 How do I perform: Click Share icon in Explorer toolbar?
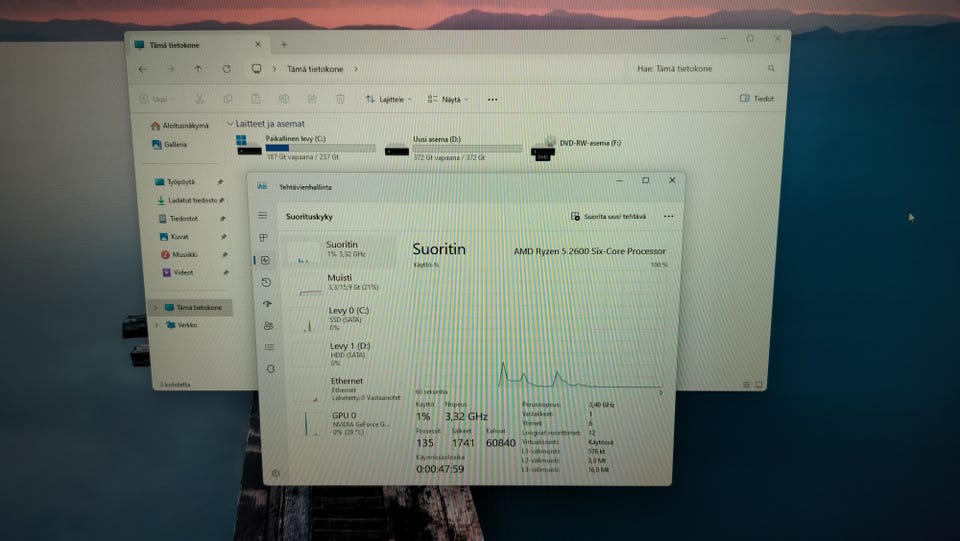click(312, 99)
